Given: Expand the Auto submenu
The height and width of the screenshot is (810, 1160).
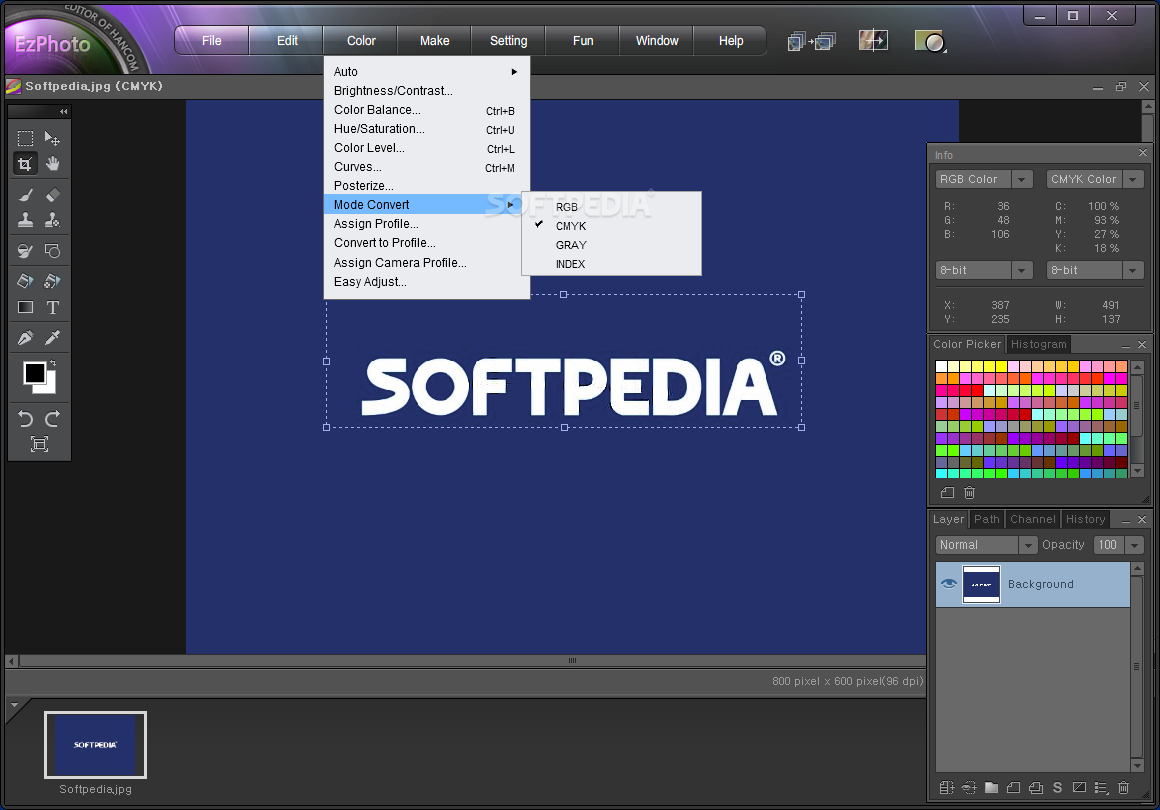Looking at the screenshot, I should pos(427,72).
